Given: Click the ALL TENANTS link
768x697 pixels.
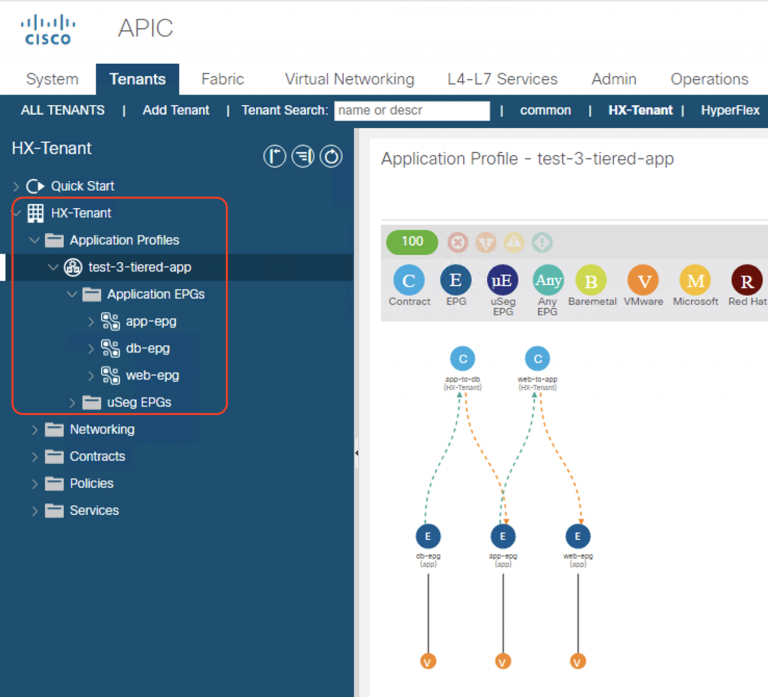Looking at the screenshot, I should [x=63, y=110].
